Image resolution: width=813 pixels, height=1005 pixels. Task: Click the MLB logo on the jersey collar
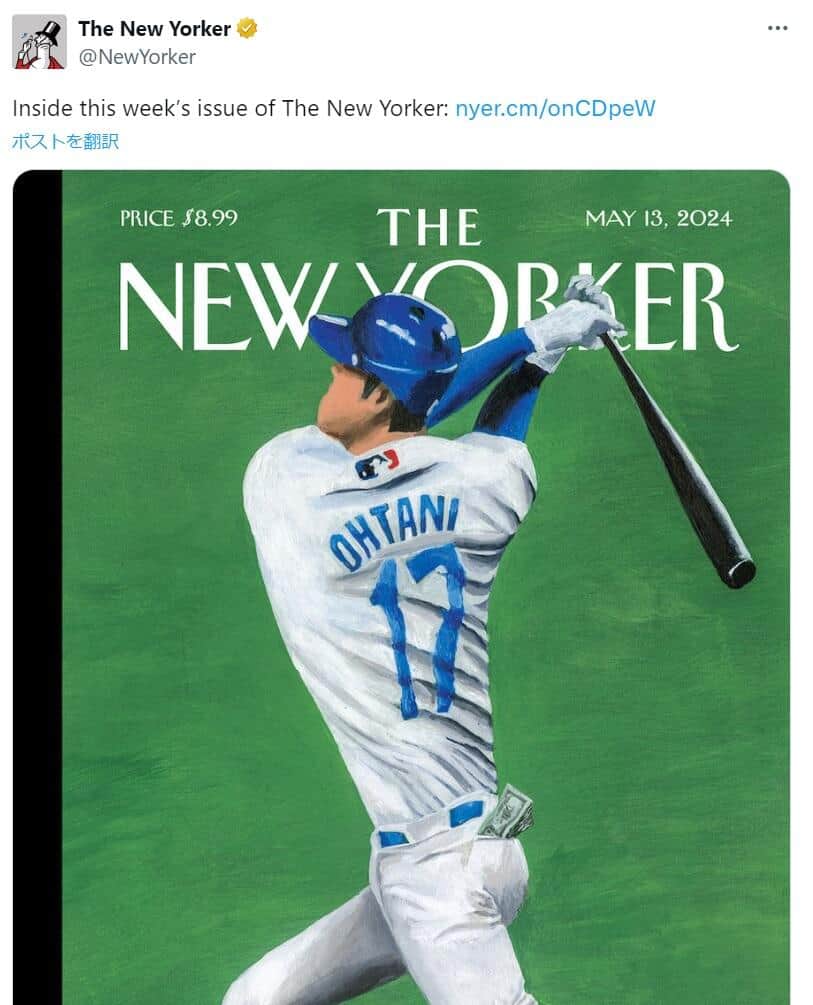(x=376, y=463)
